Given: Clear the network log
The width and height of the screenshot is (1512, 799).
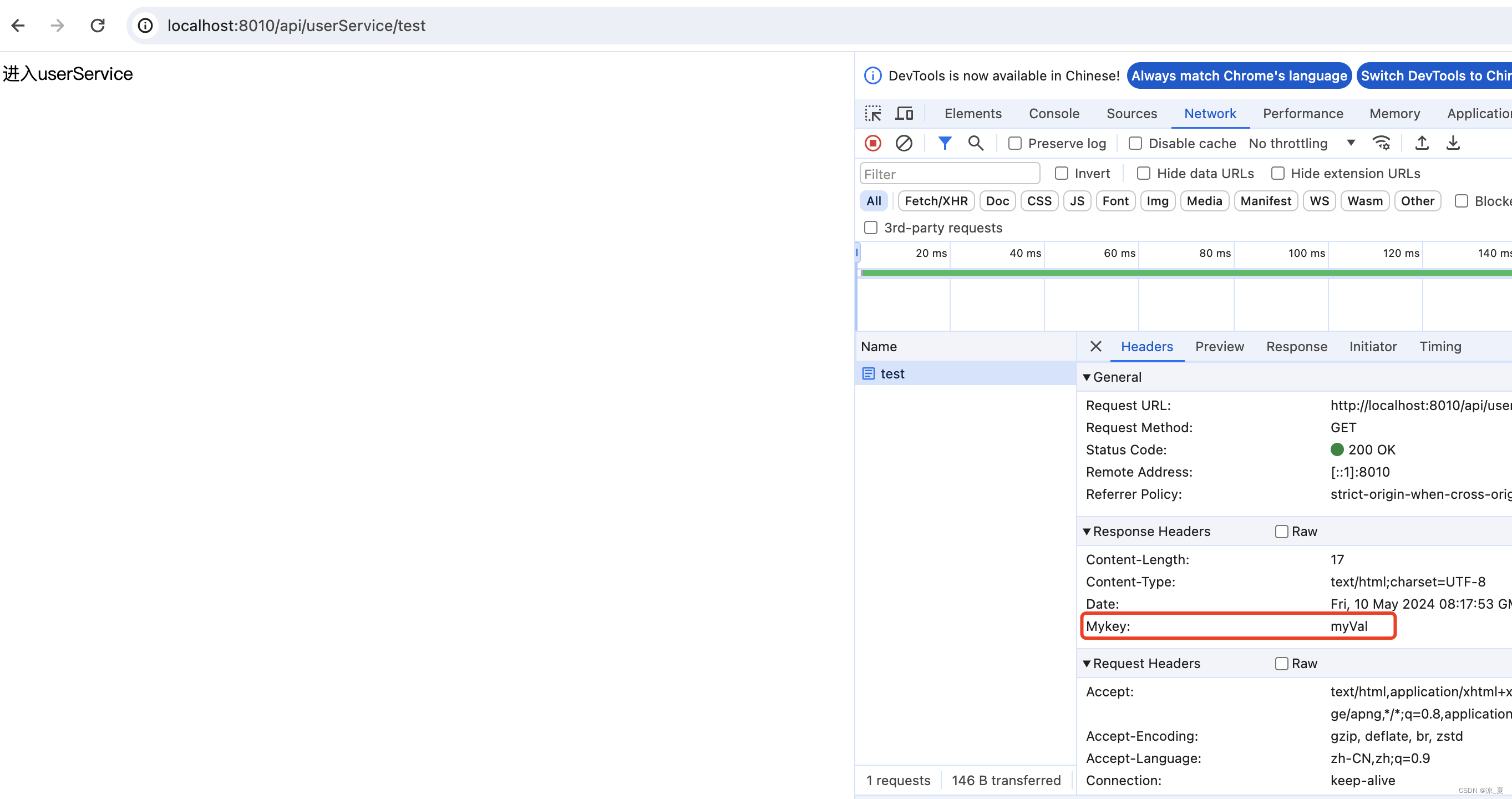Looking at the screenshot, I should click(904, 144).
